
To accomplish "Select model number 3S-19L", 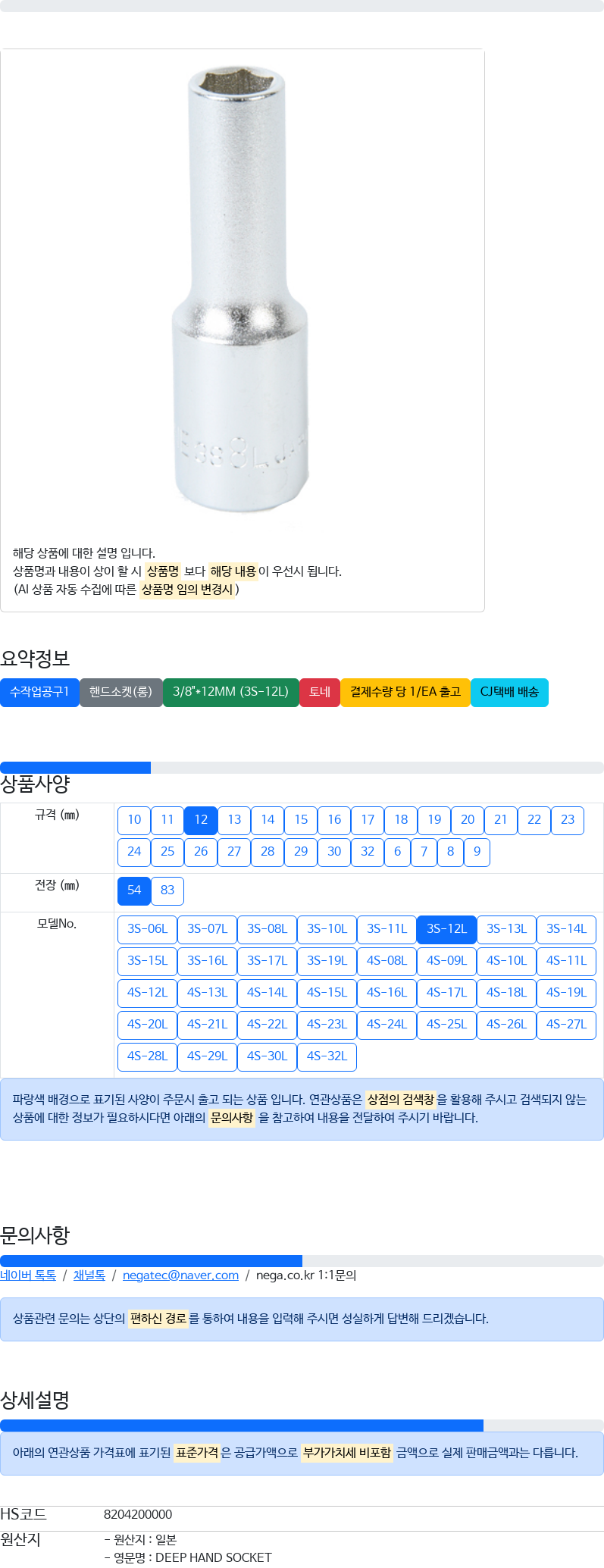I will [x=327, y=961].
